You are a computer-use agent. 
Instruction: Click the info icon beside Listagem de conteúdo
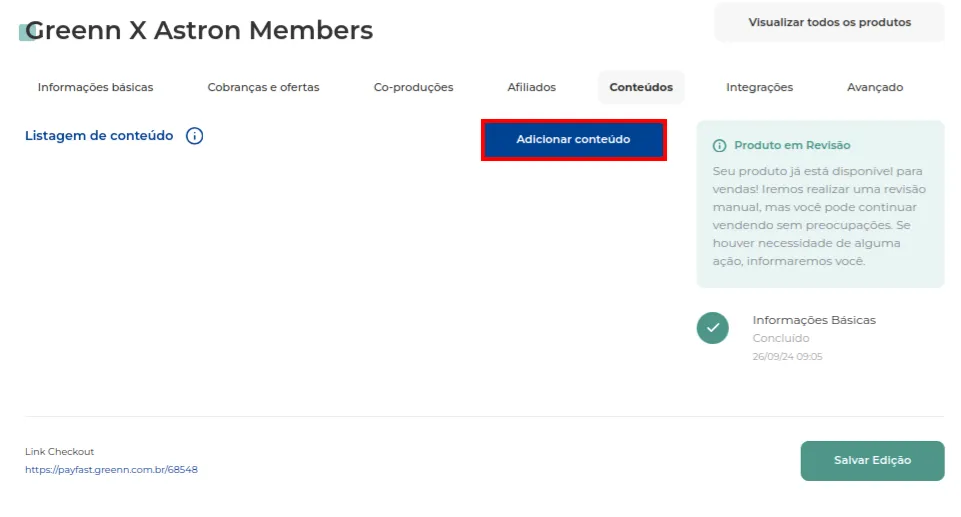tap(194, 136)
